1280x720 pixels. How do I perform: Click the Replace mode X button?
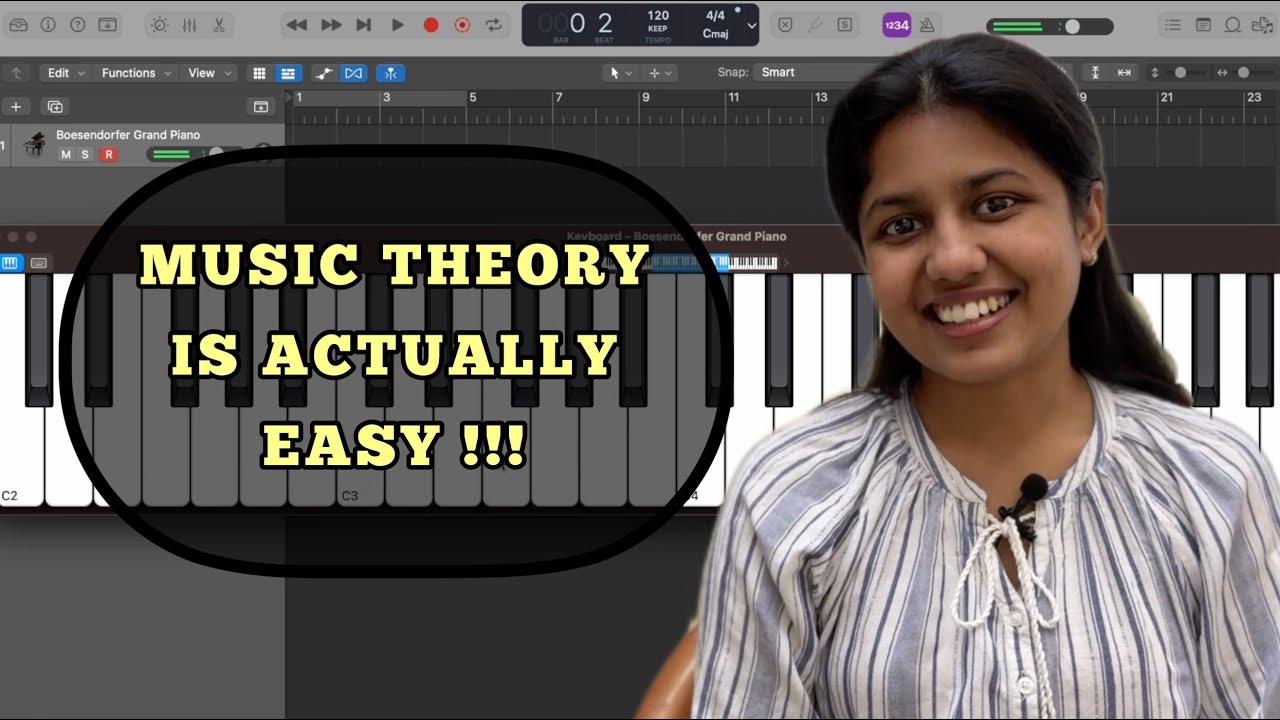point(785,25)
